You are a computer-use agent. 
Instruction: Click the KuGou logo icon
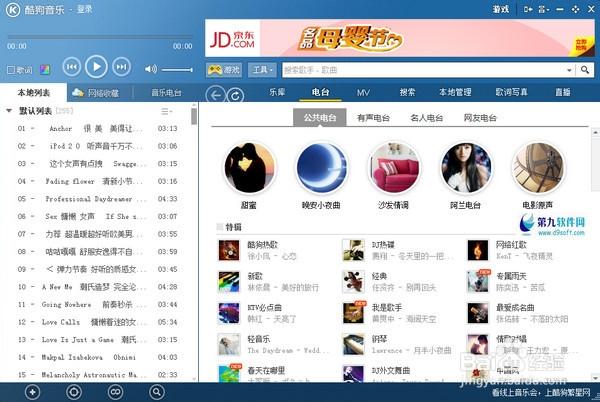13,10
